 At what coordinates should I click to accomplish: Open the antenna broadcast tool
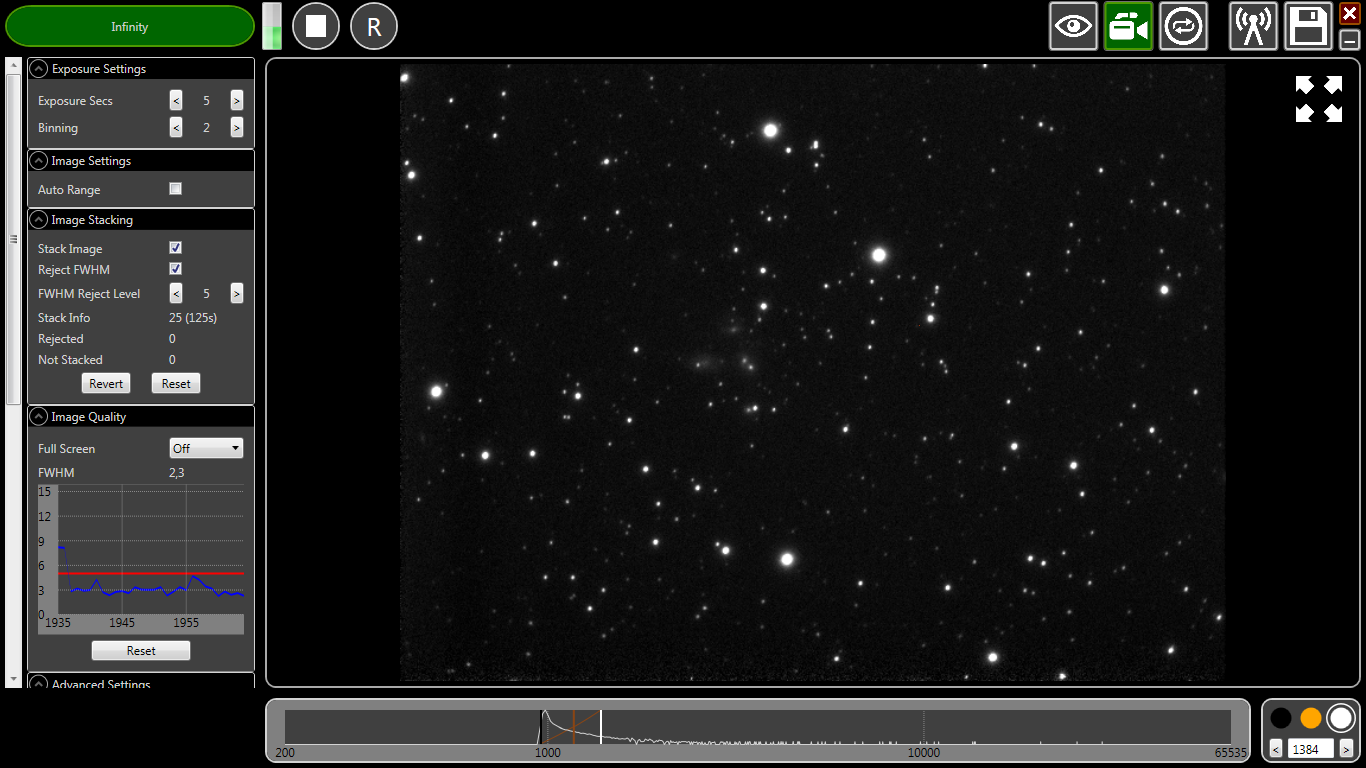pos(1253,26)
